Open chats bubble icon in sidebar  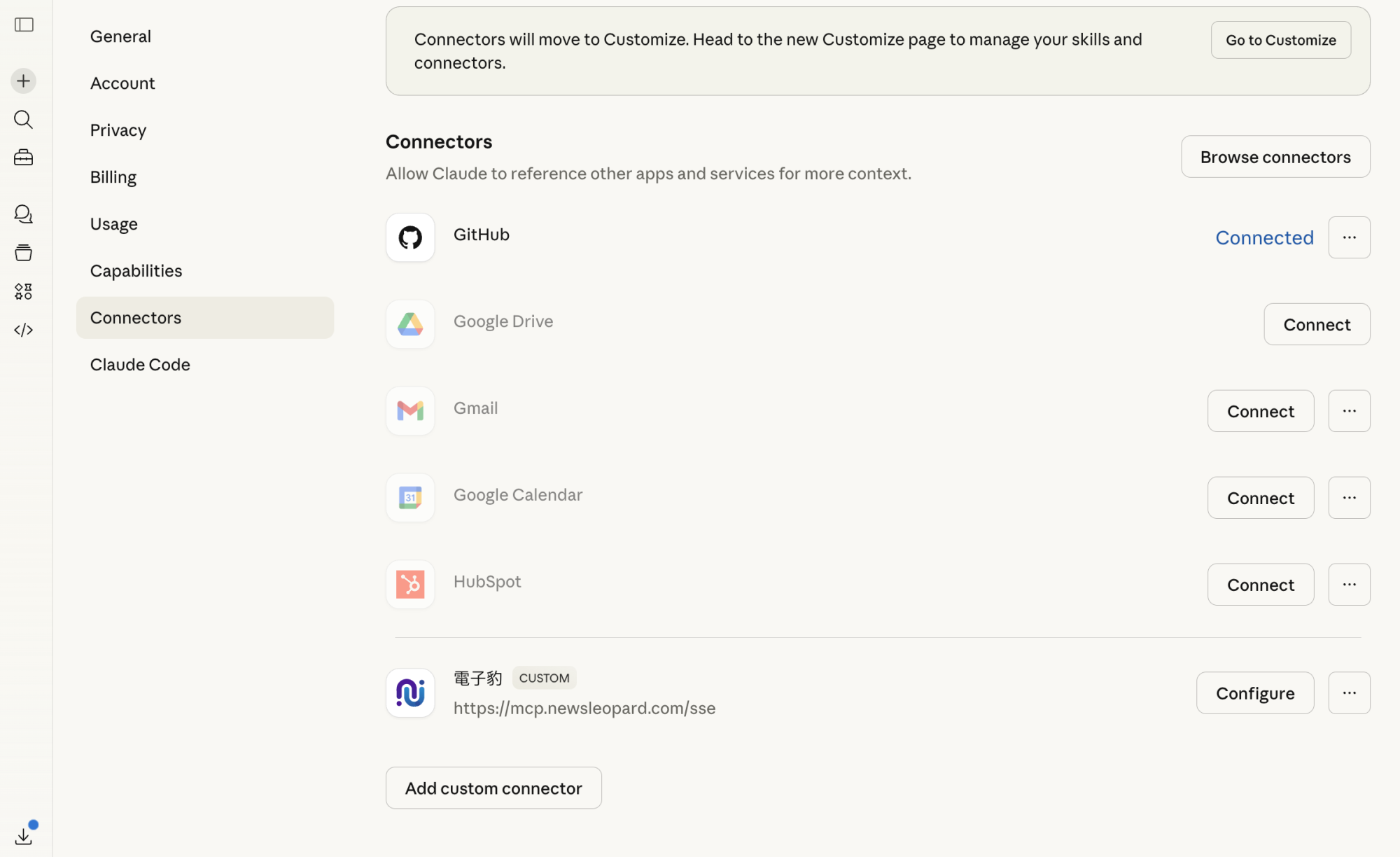24,214
